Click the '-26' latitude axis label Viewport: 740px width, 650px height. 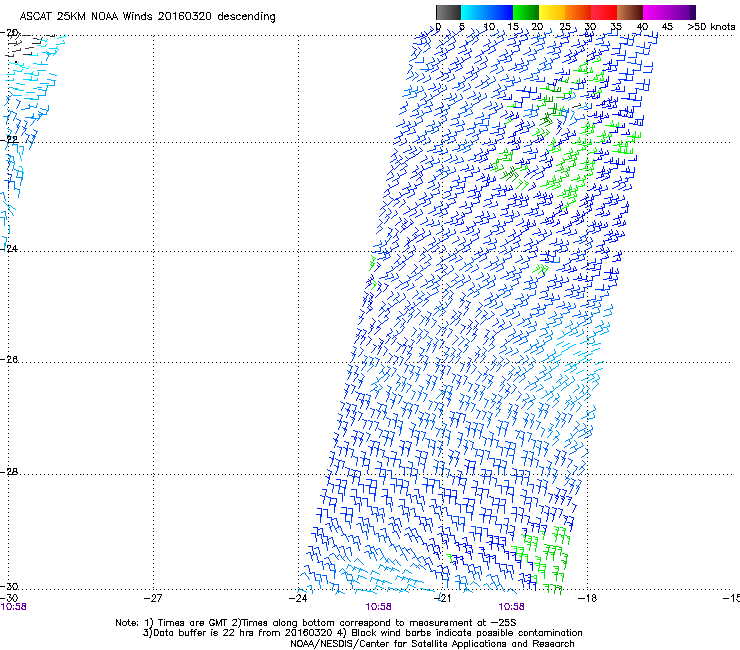(10, 360)
